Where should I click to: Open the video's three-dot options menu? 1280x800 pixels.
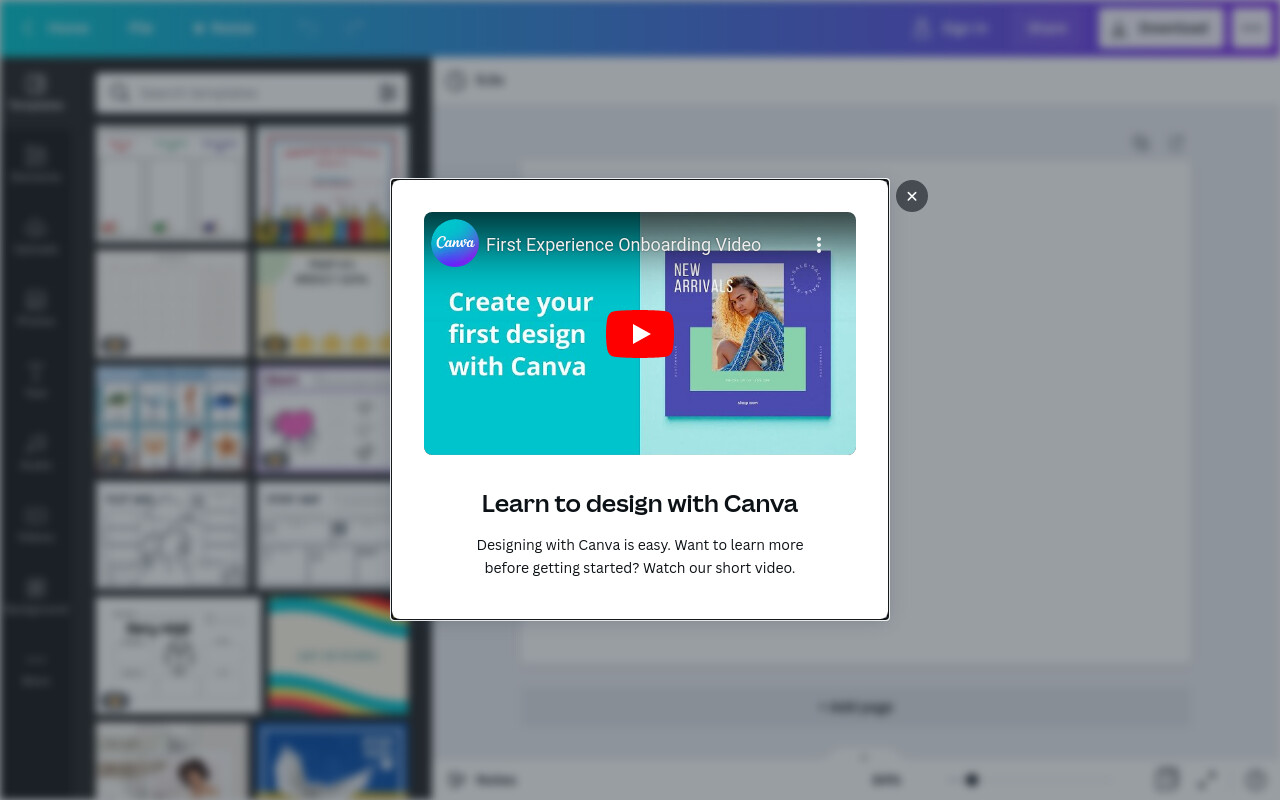819,245
